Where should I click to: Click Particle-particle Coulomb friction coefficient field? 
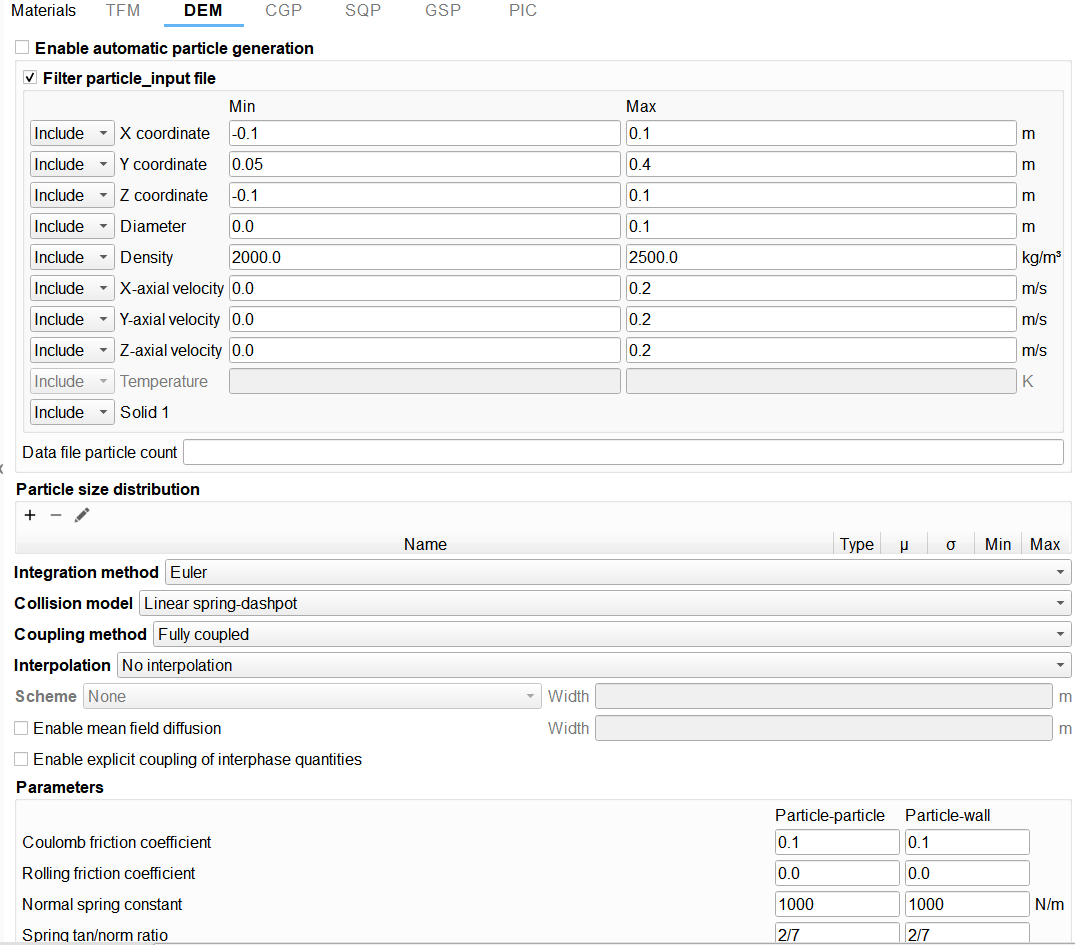[837, 842]
